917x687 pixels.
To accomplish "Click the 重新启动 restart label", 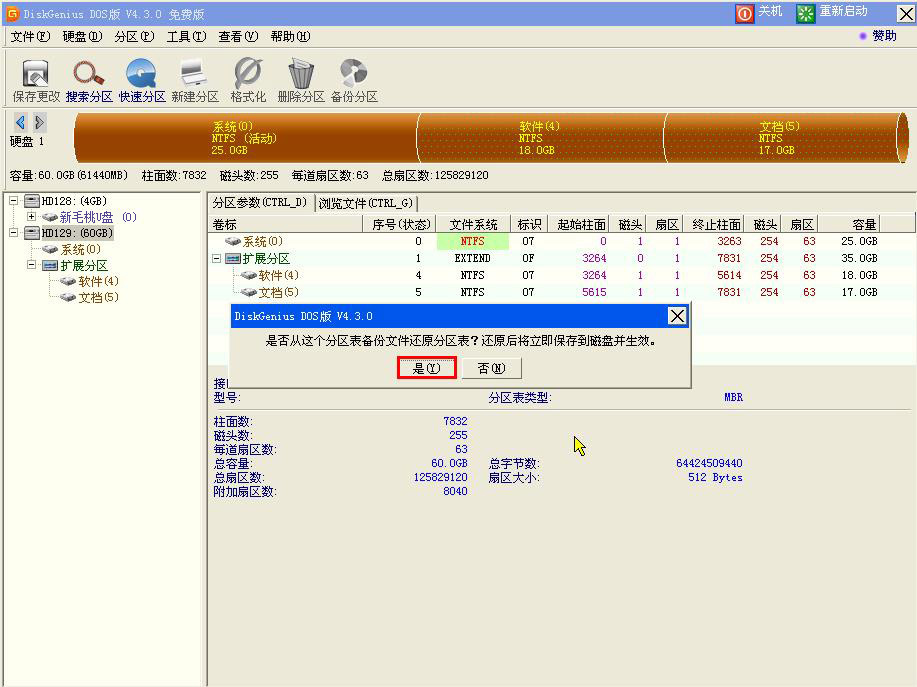I will coord(843,12).
